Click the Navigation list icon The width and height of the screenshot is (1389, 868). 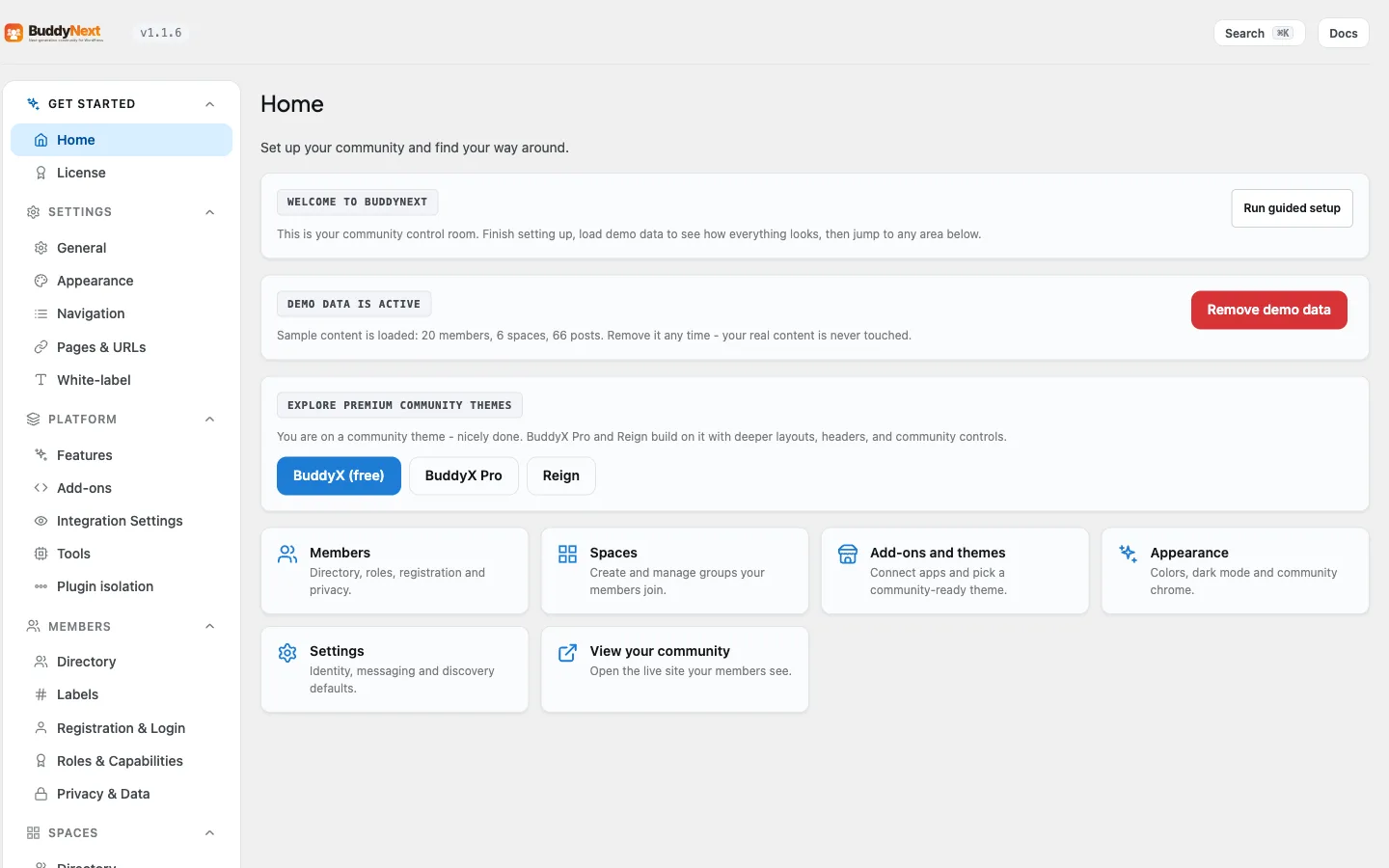pyautogui.click(x=41, y=313)
